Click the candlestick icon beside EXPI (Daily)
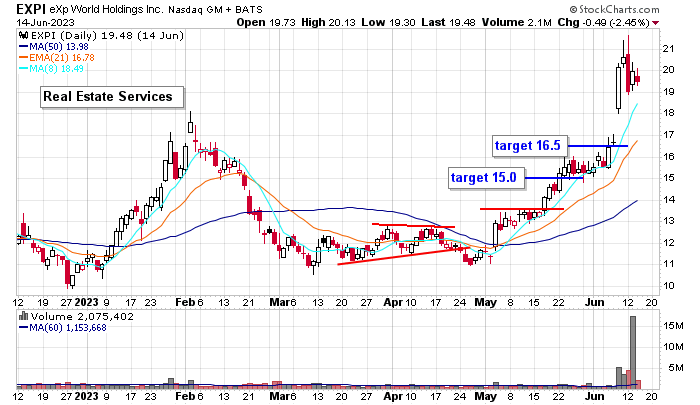The image size is (700, 405). point(22,35)
